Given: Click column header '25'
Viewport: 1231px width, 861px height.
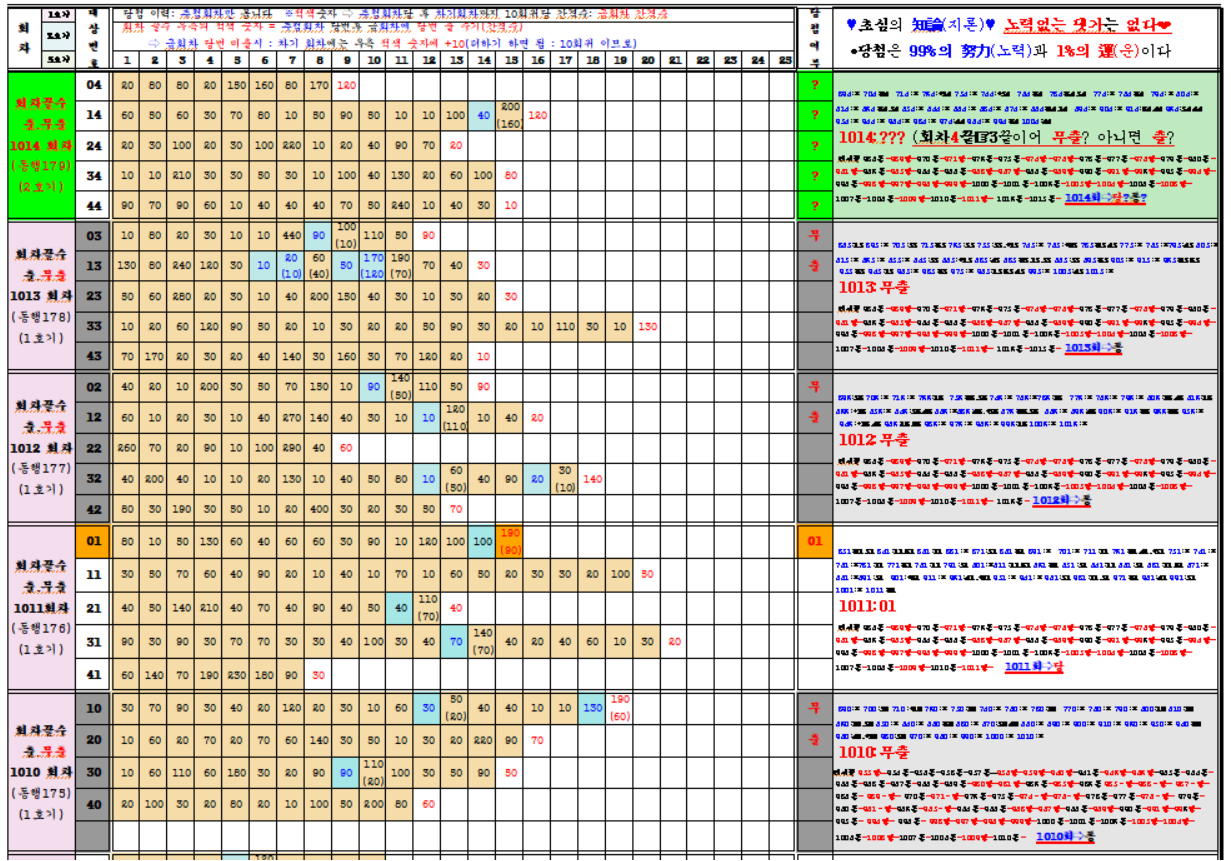Looking at the screenshot, I should [785, 61].
